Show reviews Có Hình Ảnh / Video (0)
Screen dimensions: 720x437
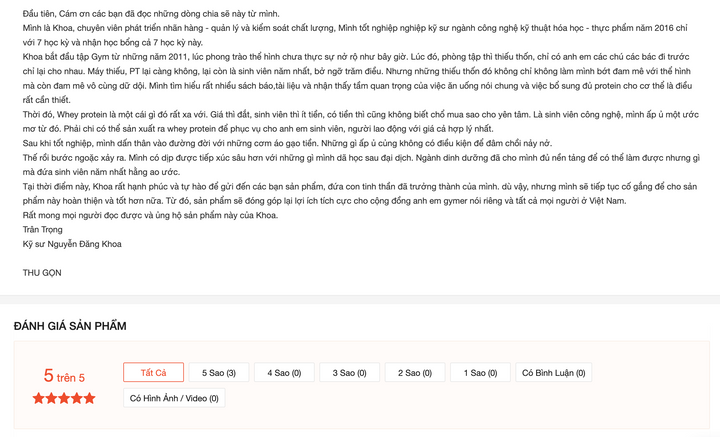[174, 398]
